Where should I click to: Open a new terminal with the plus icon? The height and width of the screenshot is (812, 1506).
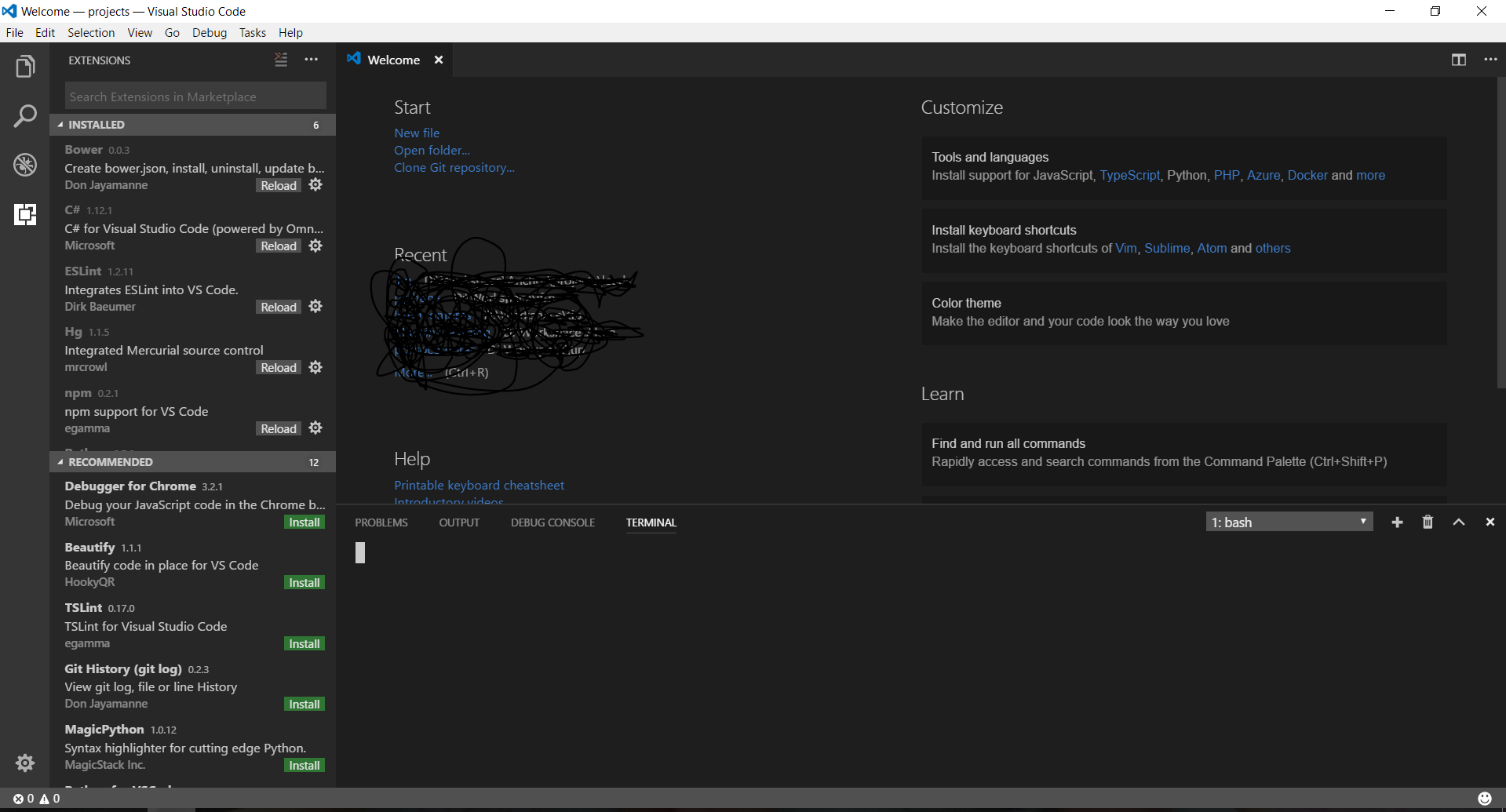(1397, 521)
